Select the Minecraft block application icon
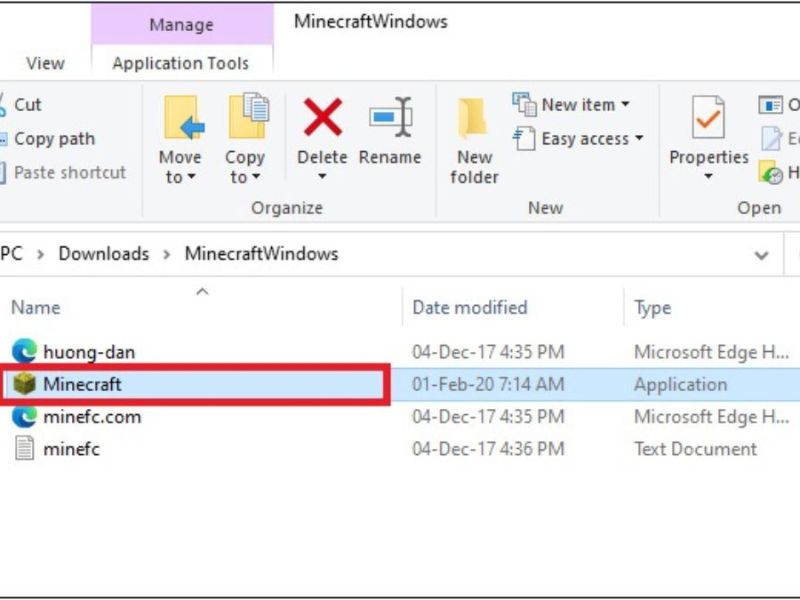This screenshot has width=800, height=600. (x=24, y=384)
